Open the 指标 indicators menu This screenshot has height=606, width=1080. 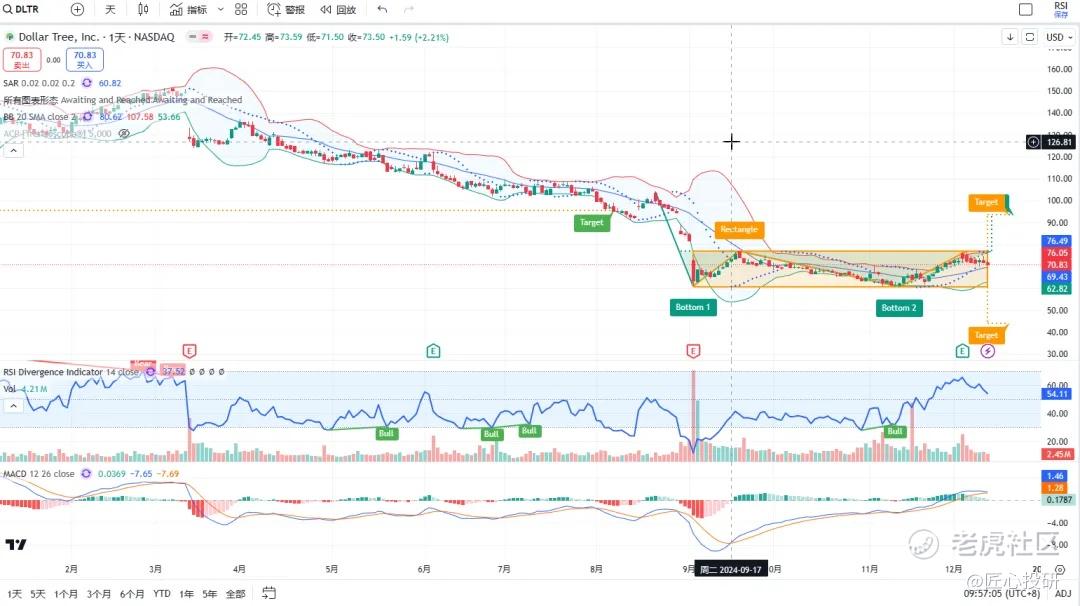pos(189,9)
